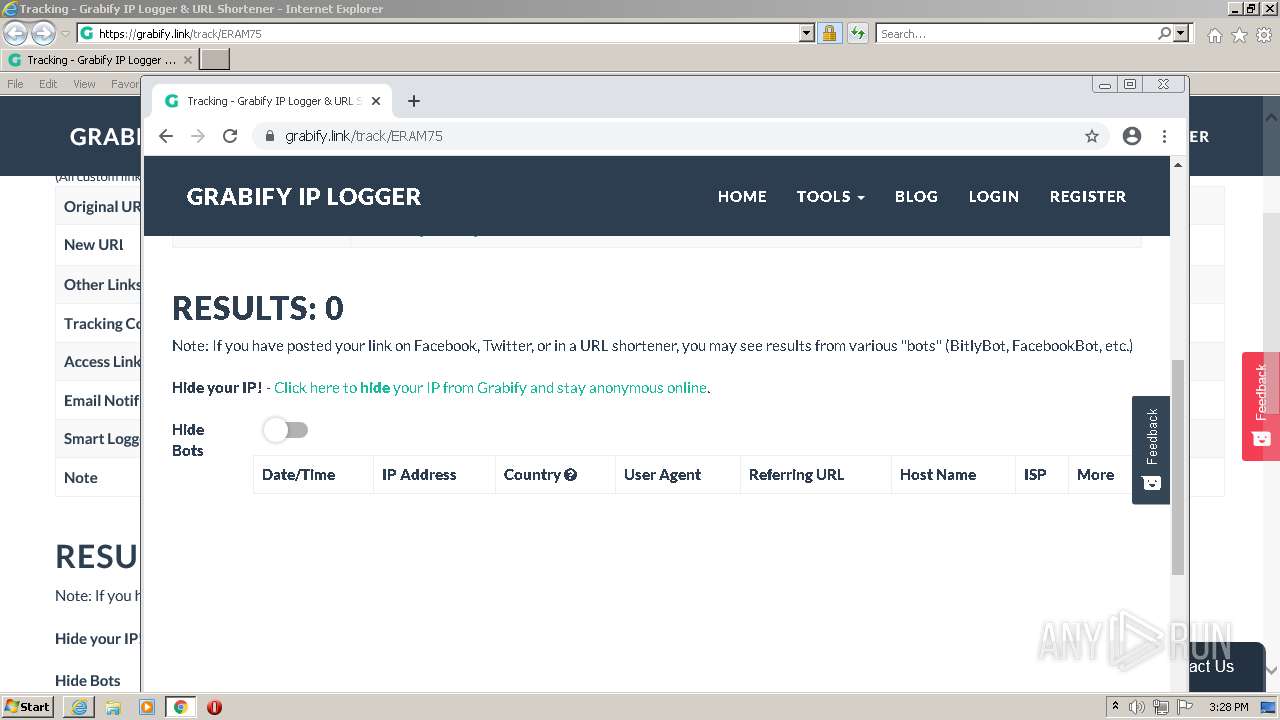This screenshot has height=720, width=1280.
Task: Open Internet Explorer from taskbar
Action: coord(79,707)
